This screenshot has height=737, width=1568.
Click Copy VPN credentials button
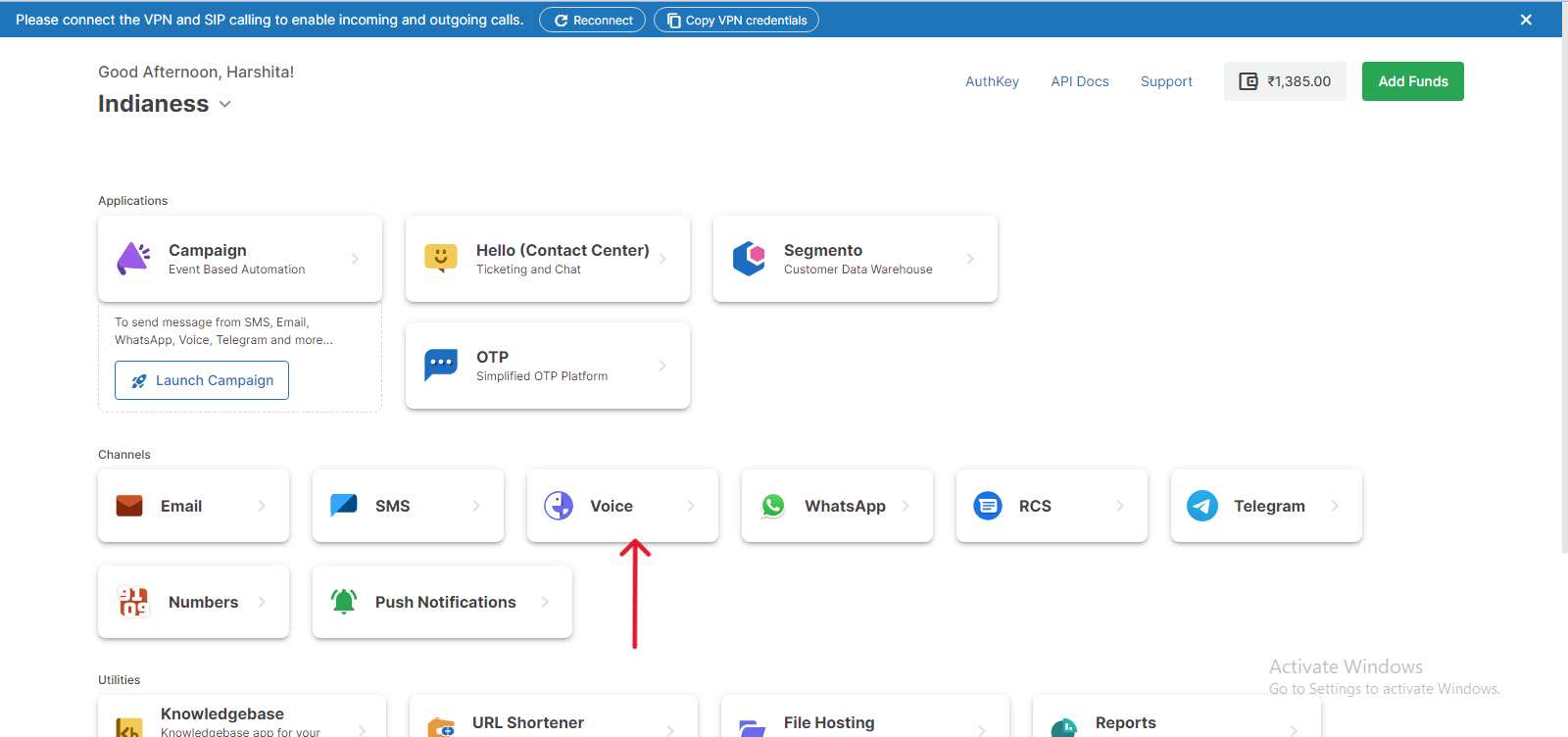[736, 20]
